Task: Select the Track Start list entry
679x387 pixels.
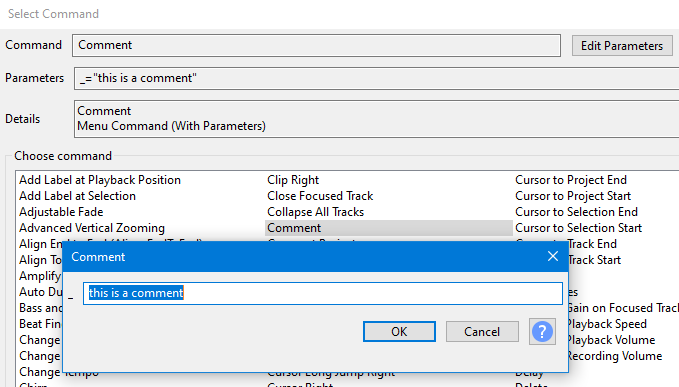Action: coord(595,260)
